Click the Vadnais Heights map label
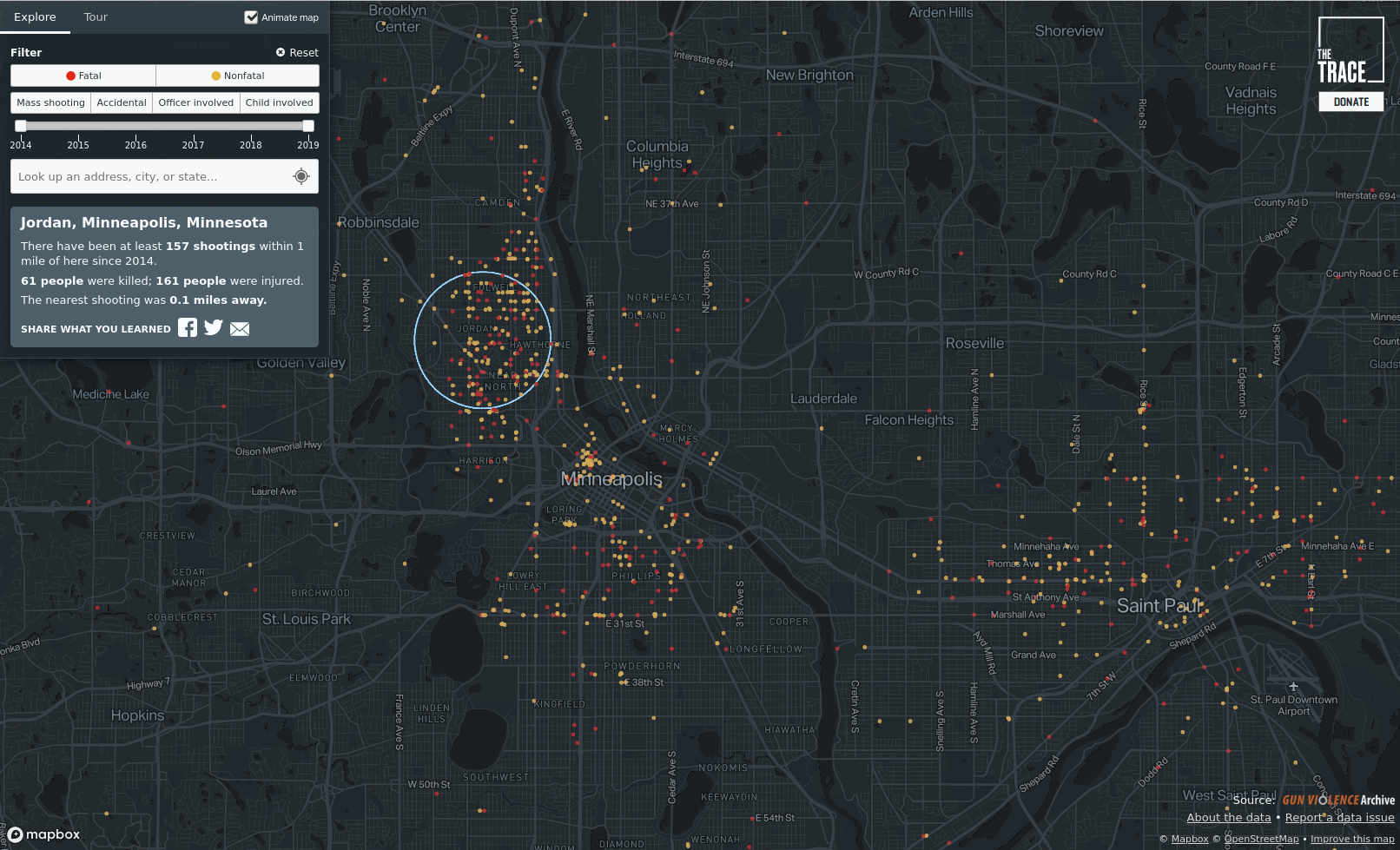 point(1251,101)
